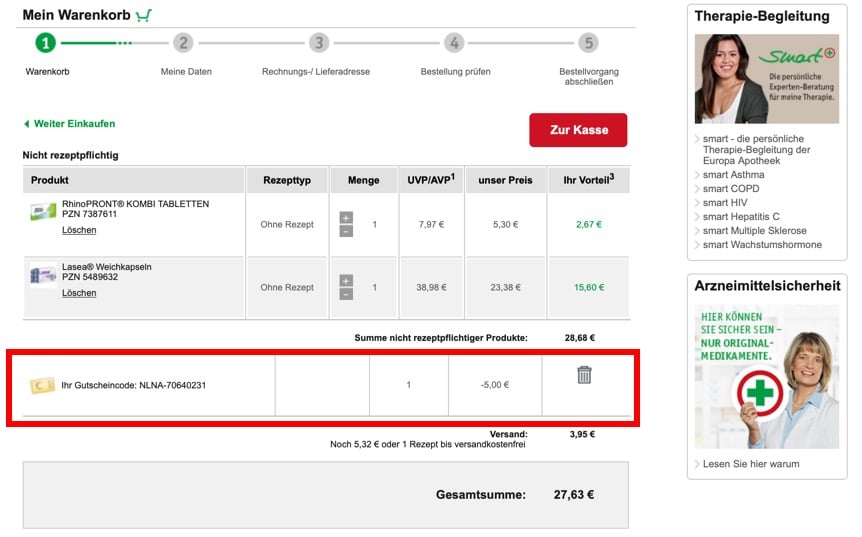
Task: Open smart Asthma link
Action: pos(733,175)
